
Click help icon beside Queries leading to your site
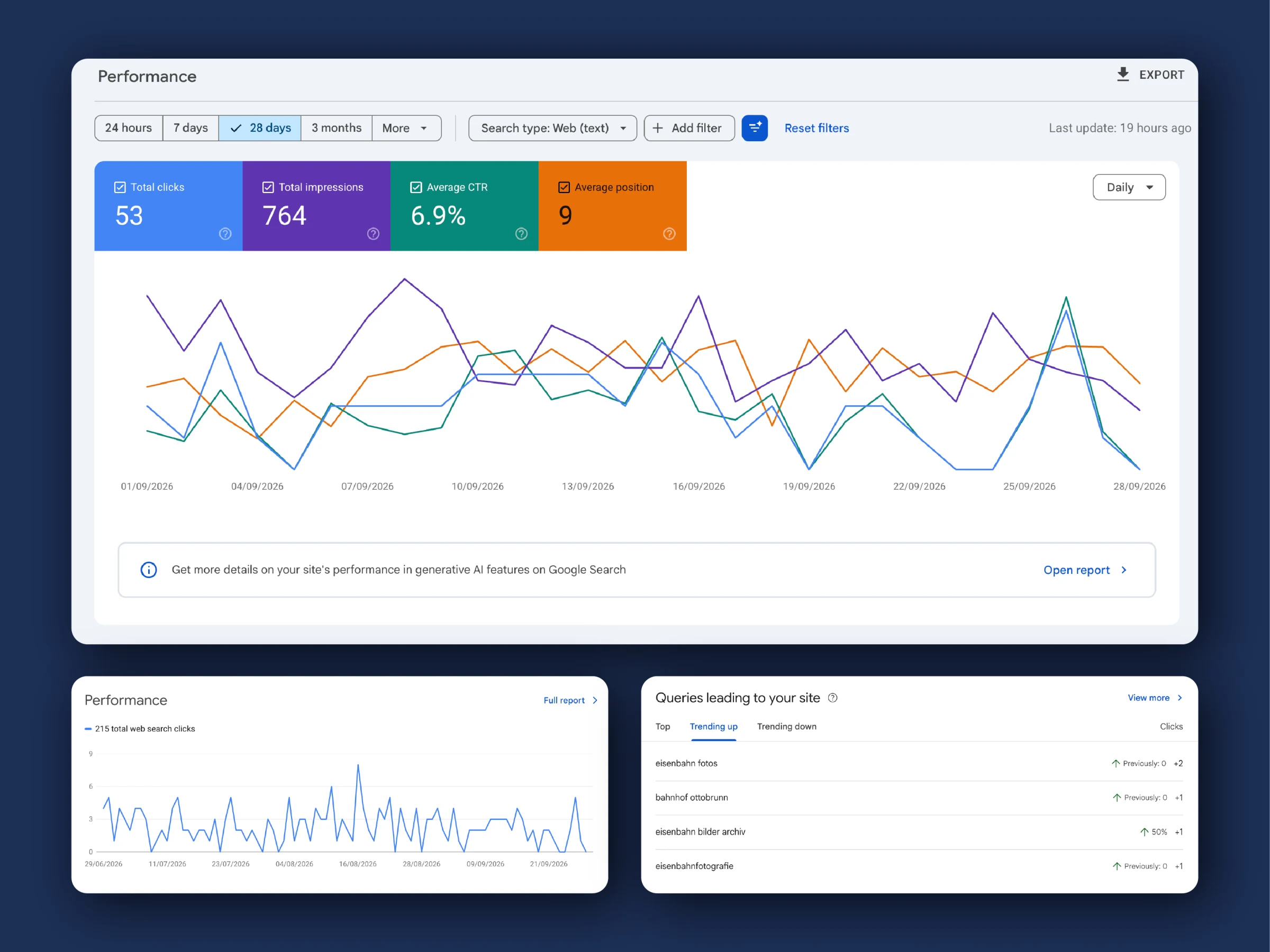(832, 698)
